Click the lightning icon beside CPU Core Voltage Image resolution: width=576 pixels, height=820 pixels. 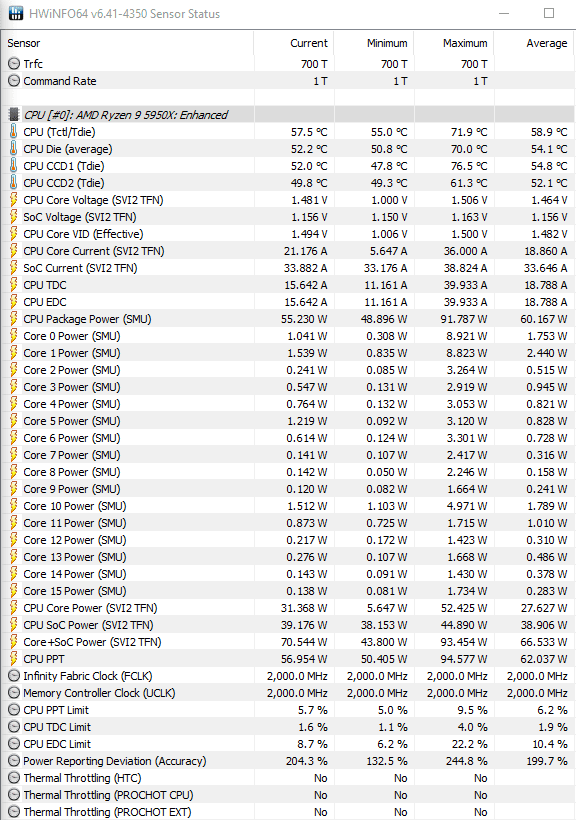pyautogui.click(x=14, y=200)
